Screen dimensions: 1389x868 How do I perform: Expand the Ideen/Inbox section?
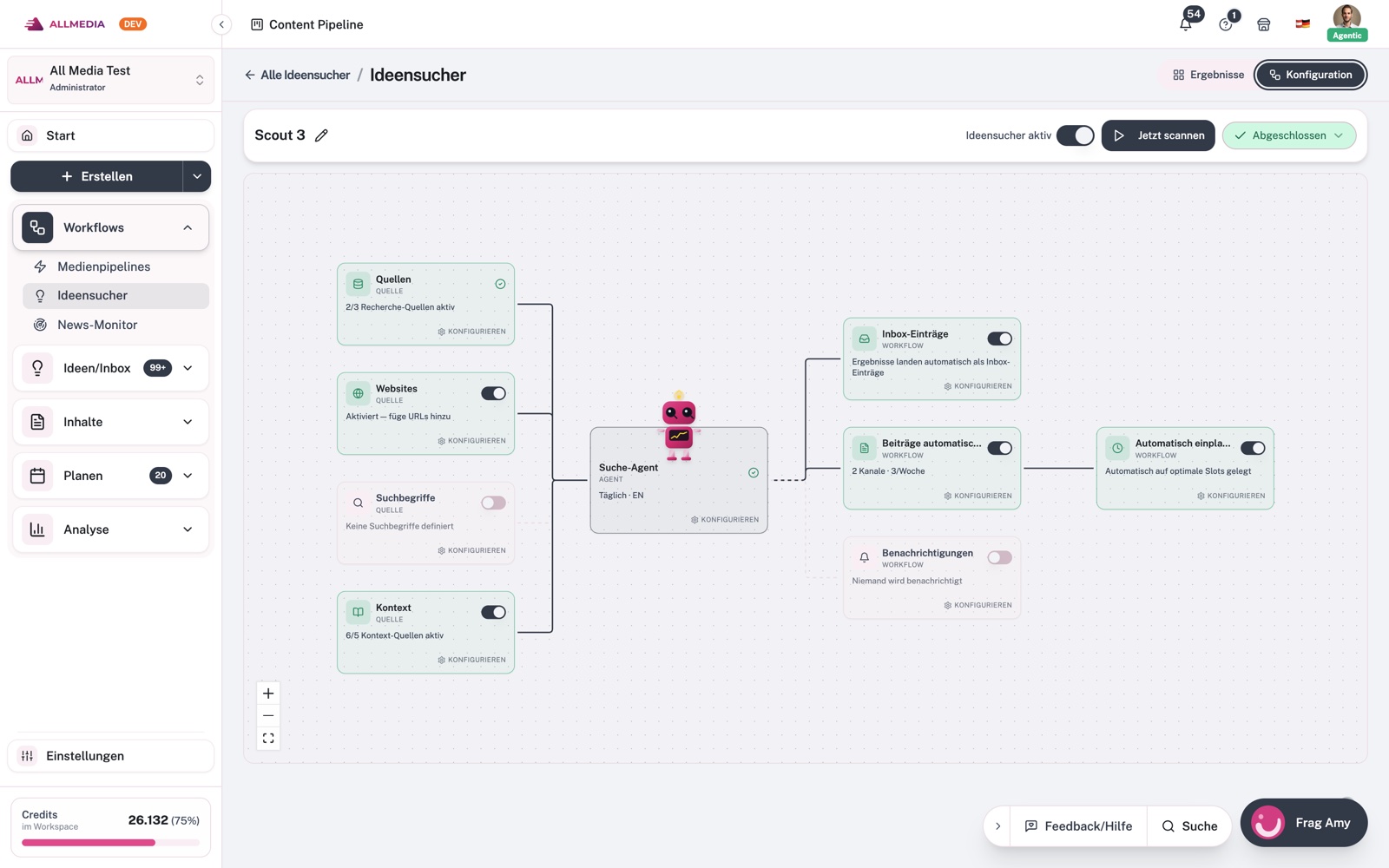click(x=188, y=368)
